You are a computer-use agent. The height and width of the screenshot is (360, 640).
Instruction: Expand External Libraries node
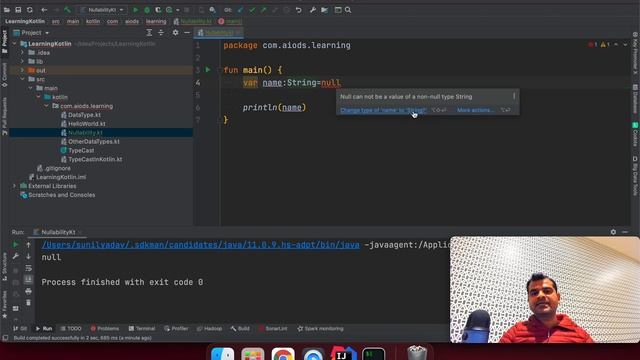15,186
